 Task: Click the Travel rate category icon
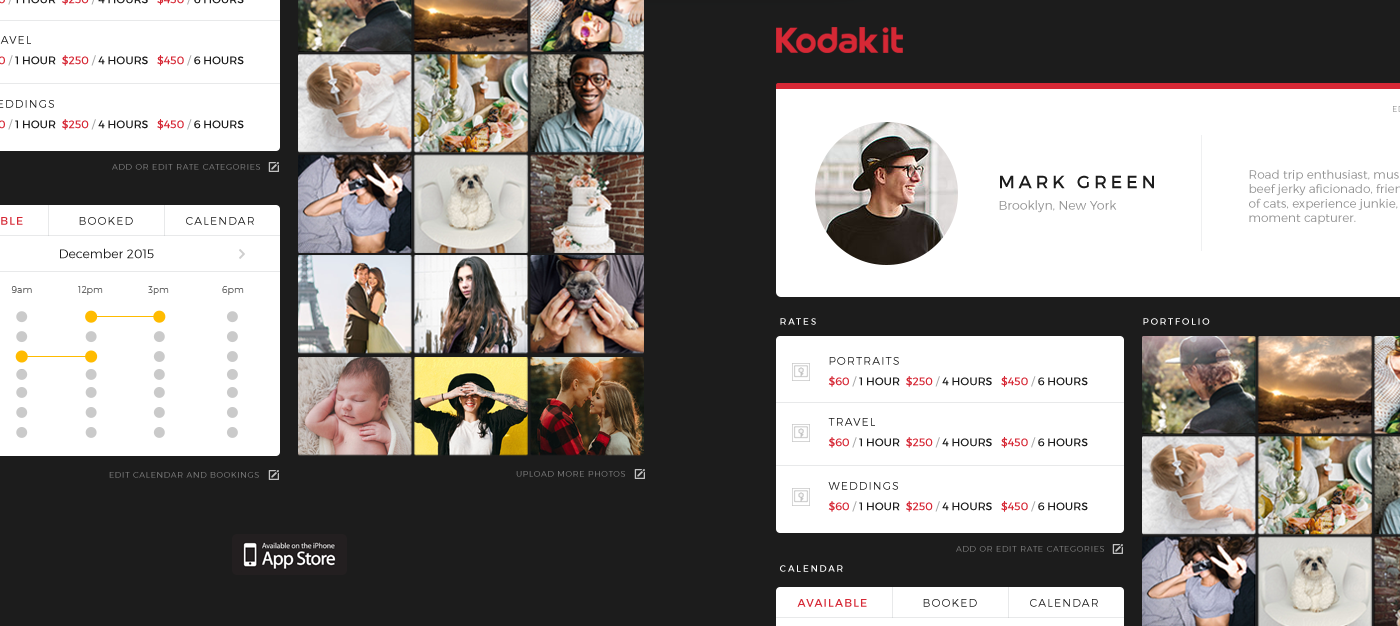pyautogui.click(x=800, y=433)
